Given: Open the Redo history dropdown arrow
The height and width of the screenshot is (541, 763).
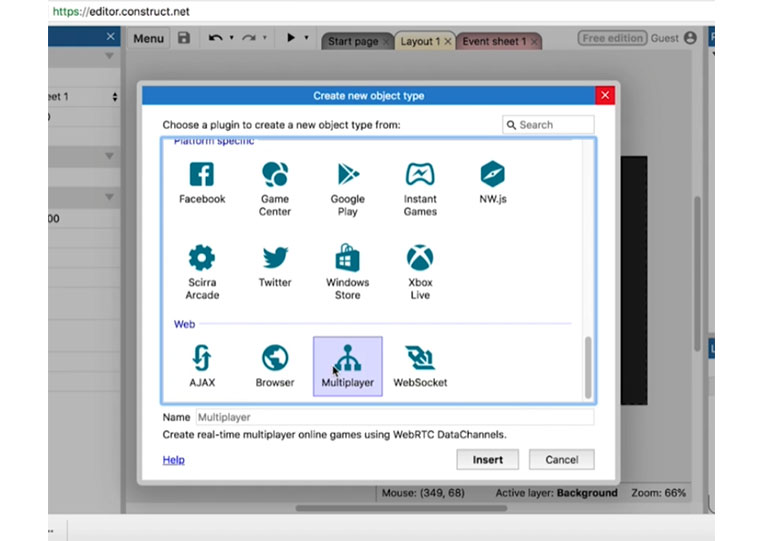Looking at the screenshot, I should [265, 37].
